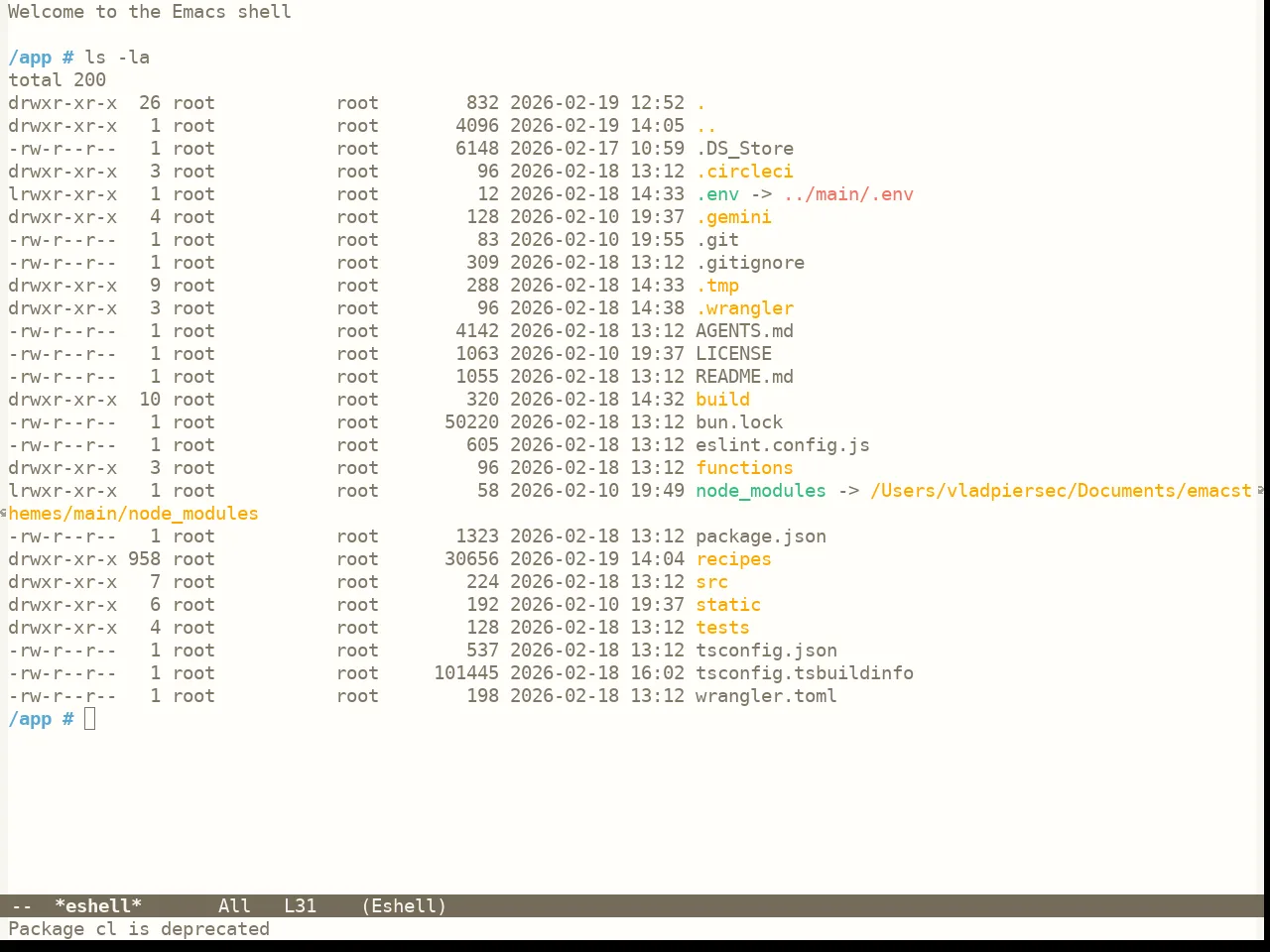Click the 50220 size of bun.lock
Screen dimensions: 1270x952
(472, 422)
